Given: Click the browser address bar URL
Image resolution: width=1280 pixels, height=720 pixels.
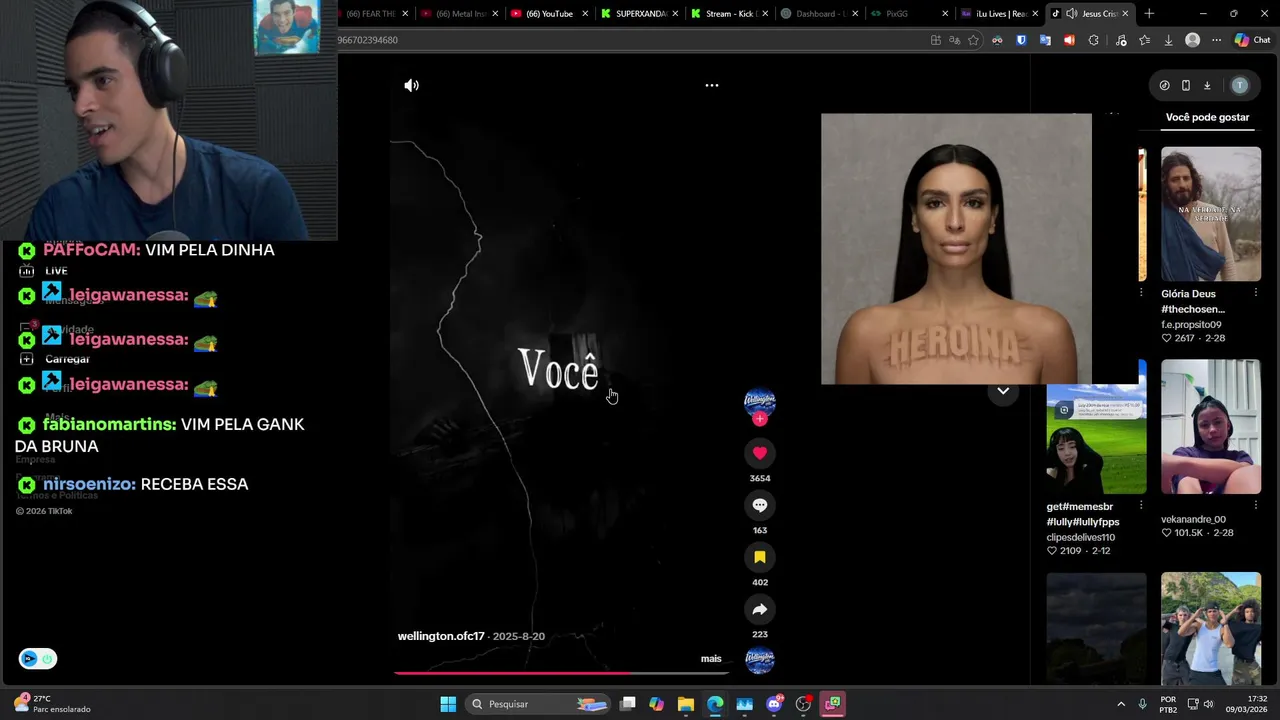Looking at the screenshot, I should tap(367, 40).
